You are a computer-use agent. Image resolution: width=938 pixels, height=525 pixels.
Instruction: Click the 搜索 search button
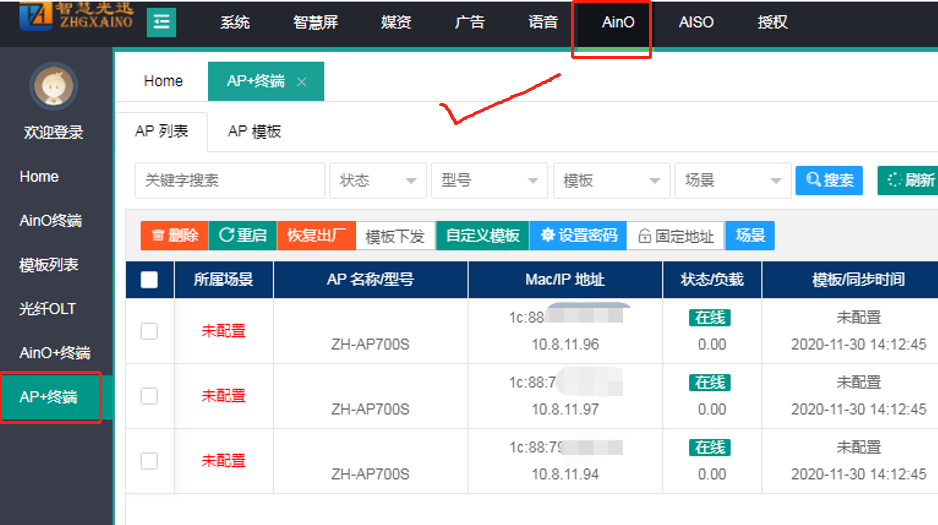click(x=828, y=180)
